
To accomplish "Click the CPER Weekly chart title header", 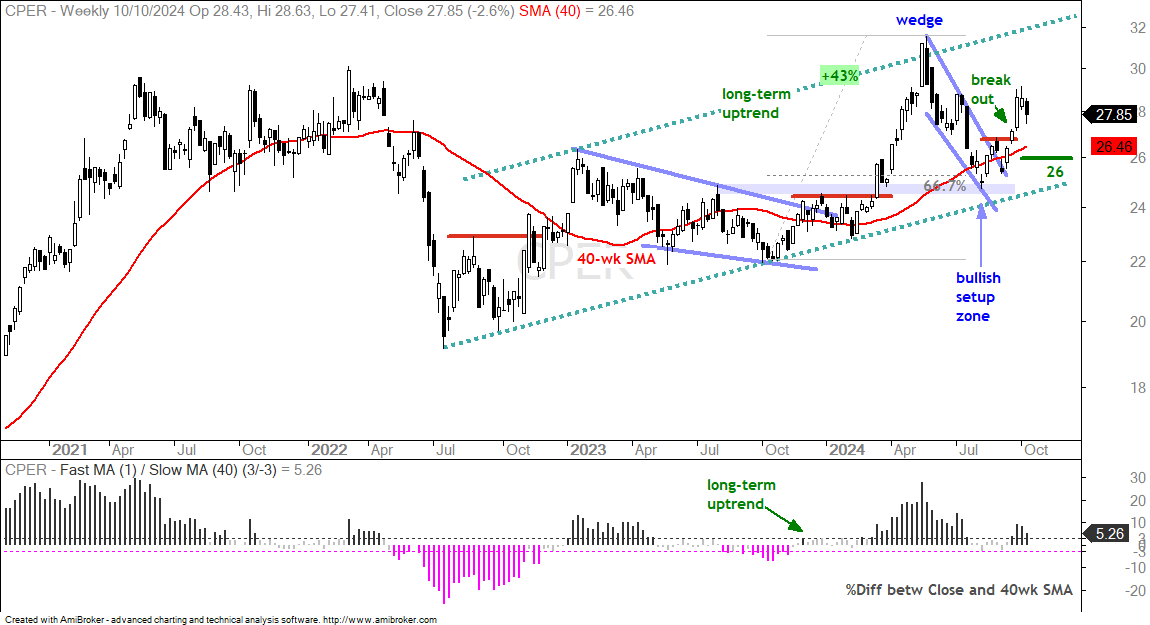I will 259,11.
